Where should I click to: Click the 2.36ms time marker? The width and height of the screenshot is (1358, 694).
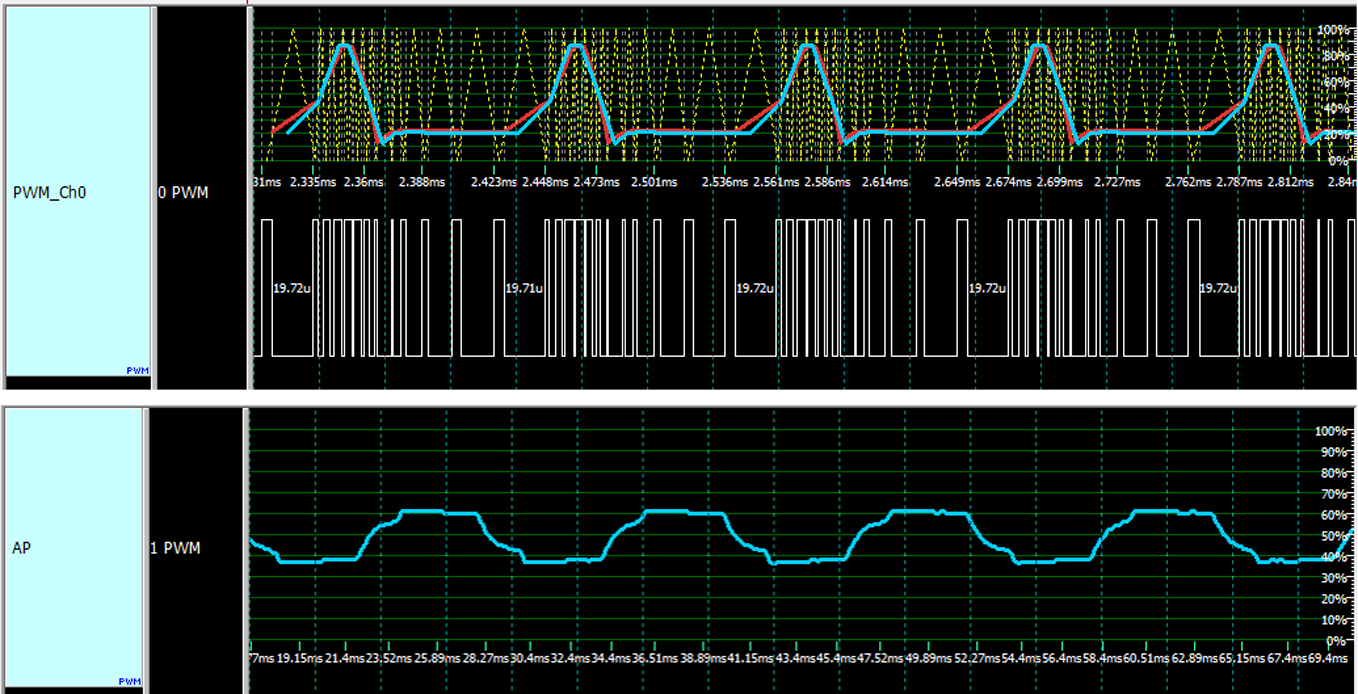362,182
